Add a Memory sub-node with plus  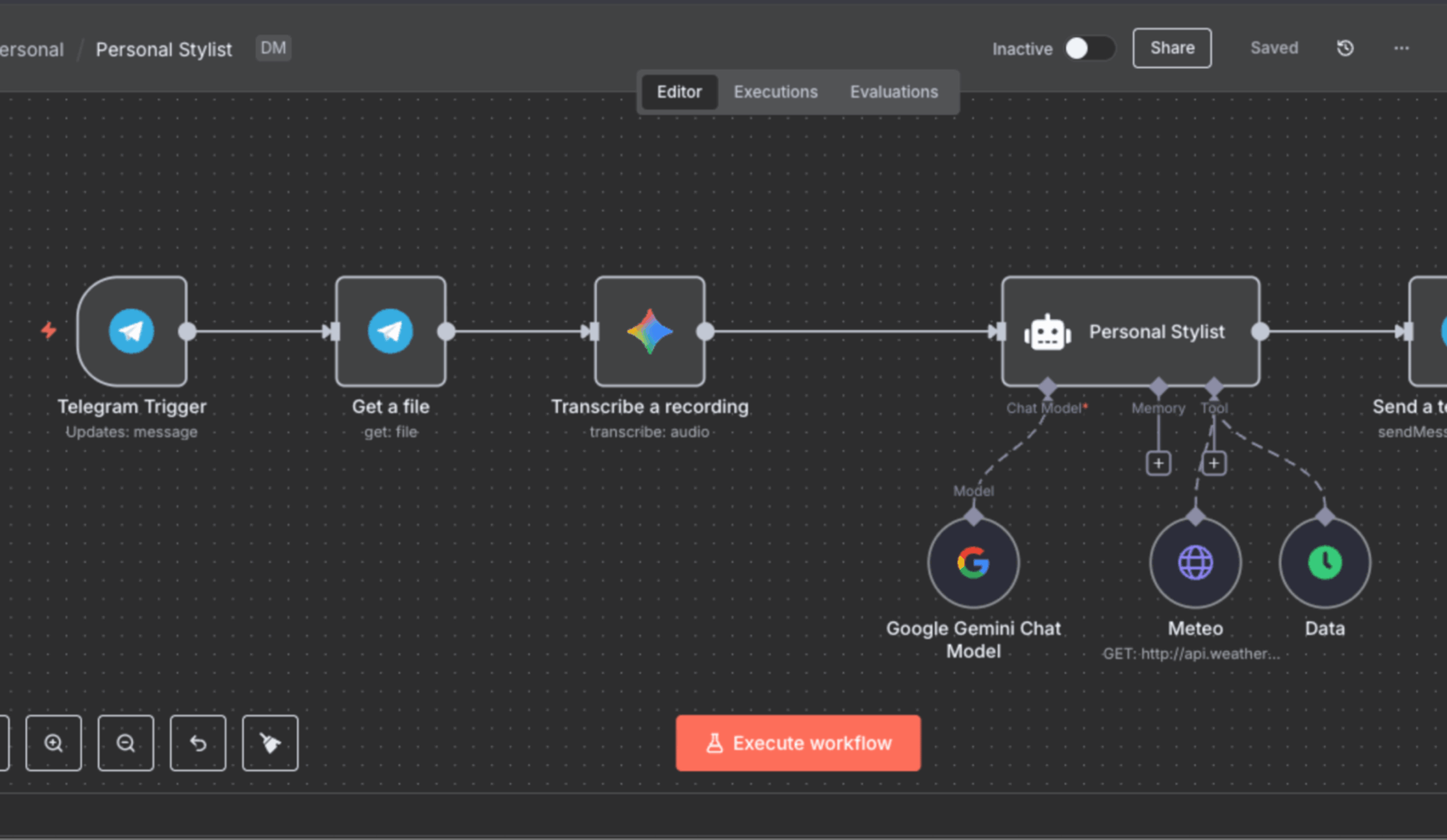(1158, 463)
